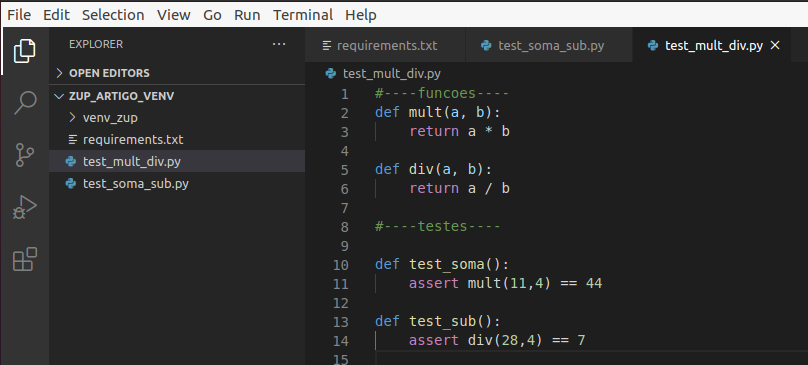Click line number 5 in gutter
The height and width of the screenshot is (365, 808).
click(344, 170)
